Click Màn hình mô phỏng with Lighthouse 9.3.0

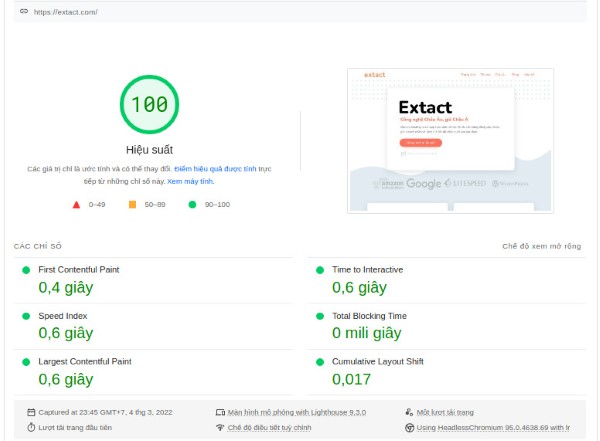click(296, 412)
